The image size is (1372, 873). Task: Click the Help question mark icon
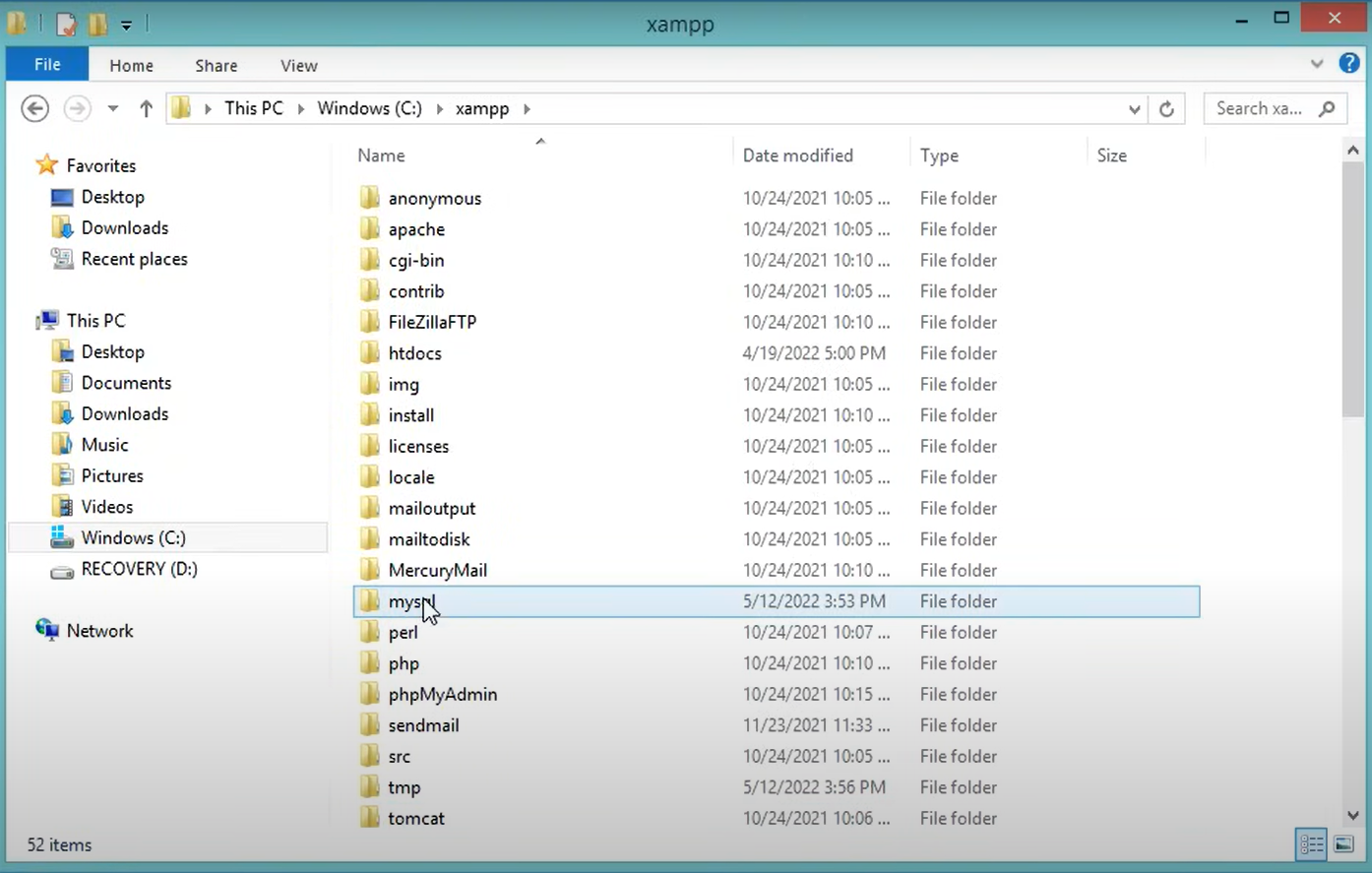tap(1349, 63)
